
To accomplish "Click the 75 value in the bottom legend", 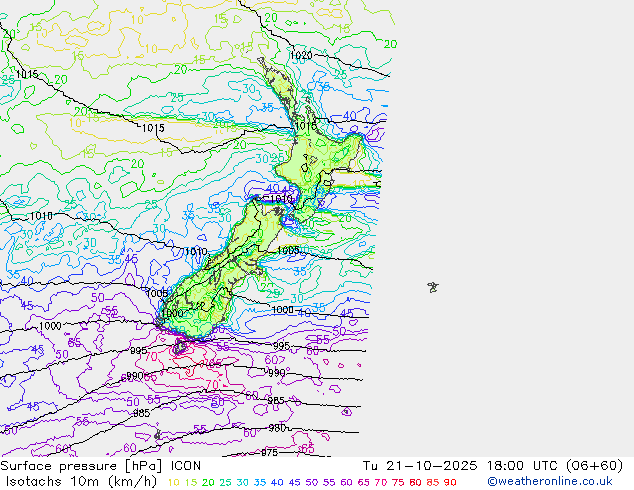I will 398,482.
